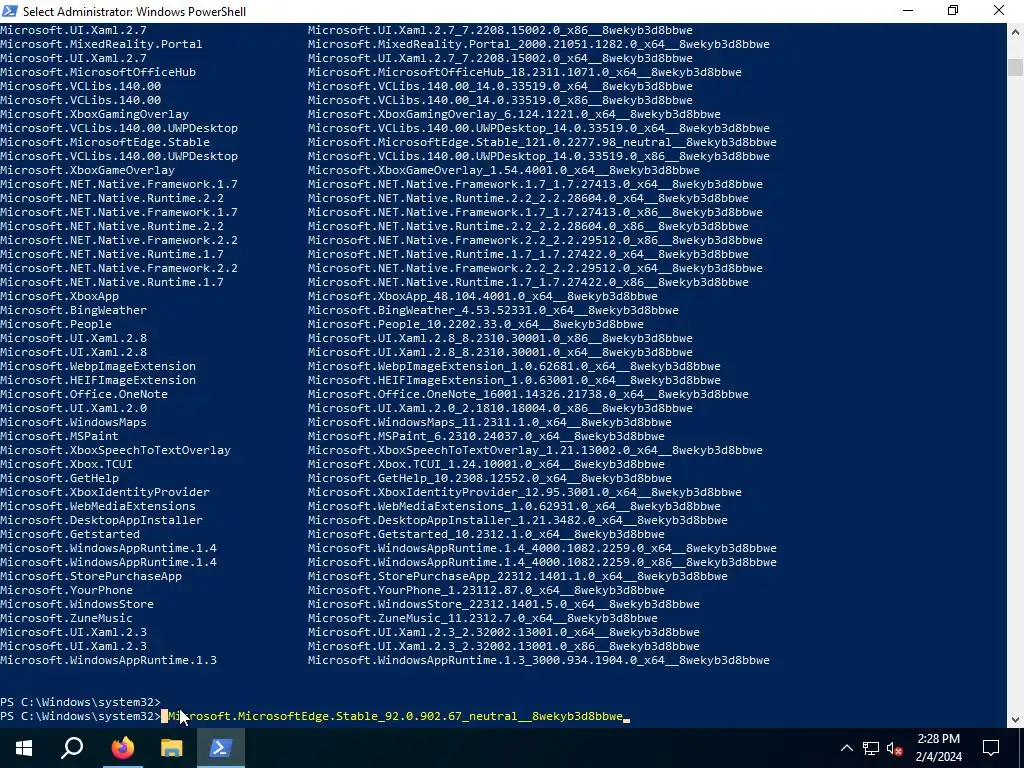Click the muted volume tray icon
Viewport: 1024px width, 768px height.
click(x=895, y=748)
